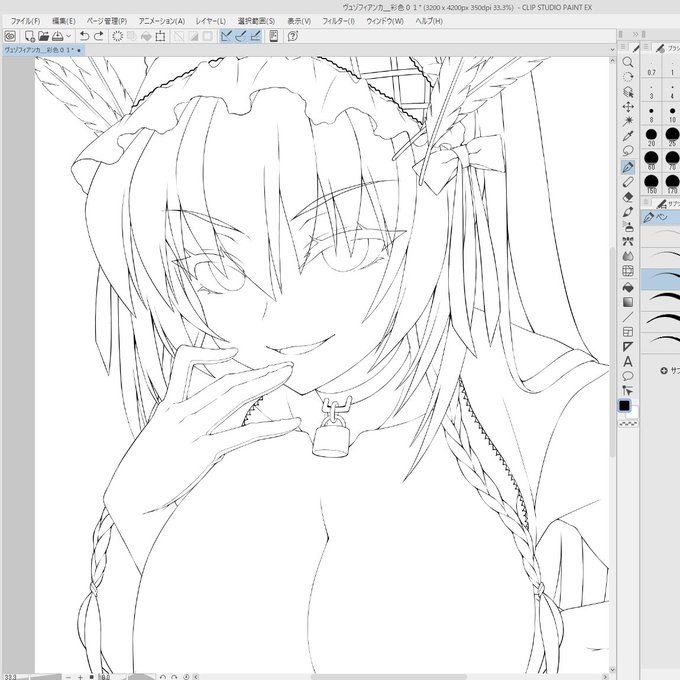This screenshot has width=680, height=680.
Task: Select the Correct line tool
Action: click(x=628, y=390)
